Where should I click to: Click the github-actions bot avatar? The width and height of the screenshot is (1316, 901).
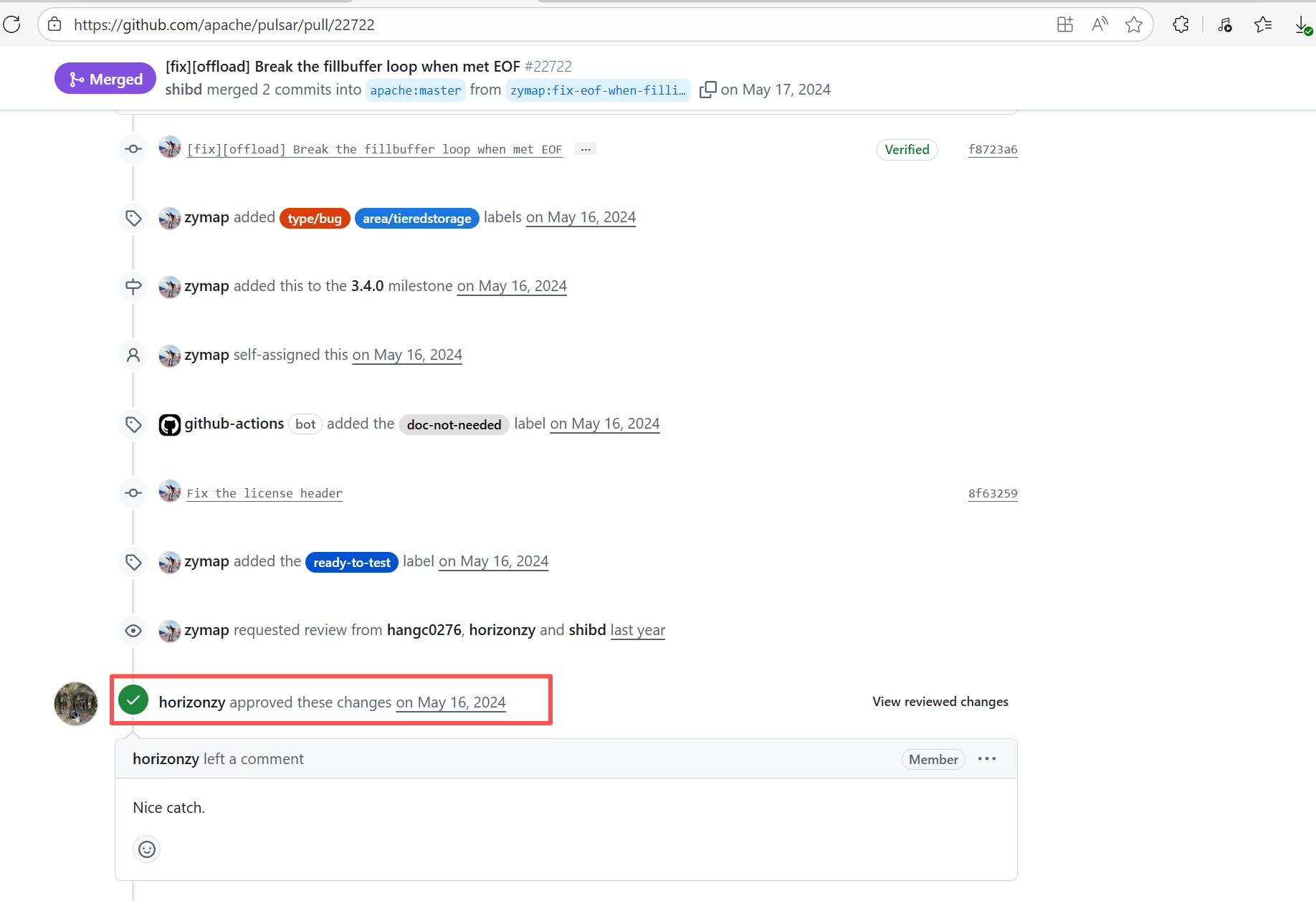169,424
